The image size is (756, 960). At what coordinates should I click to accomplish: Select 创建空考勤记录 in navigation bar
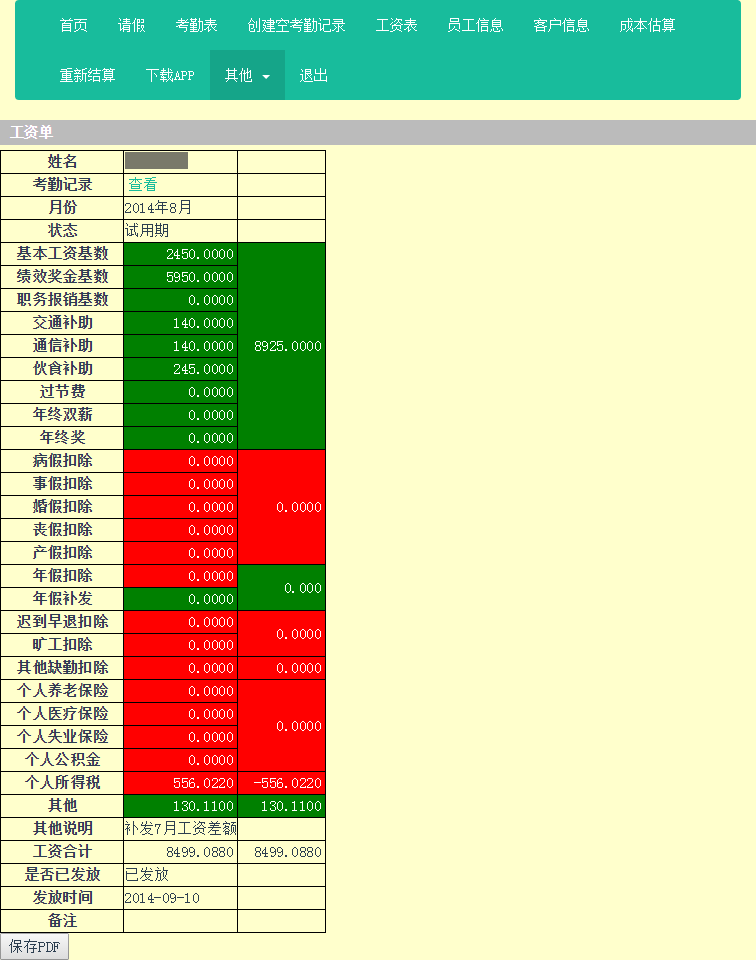[296, 25]
